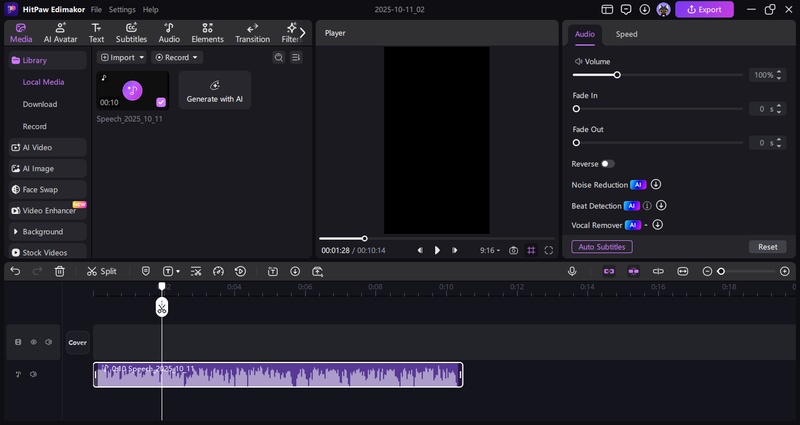Toggle the Reverse switch

(x=608, y=163)
